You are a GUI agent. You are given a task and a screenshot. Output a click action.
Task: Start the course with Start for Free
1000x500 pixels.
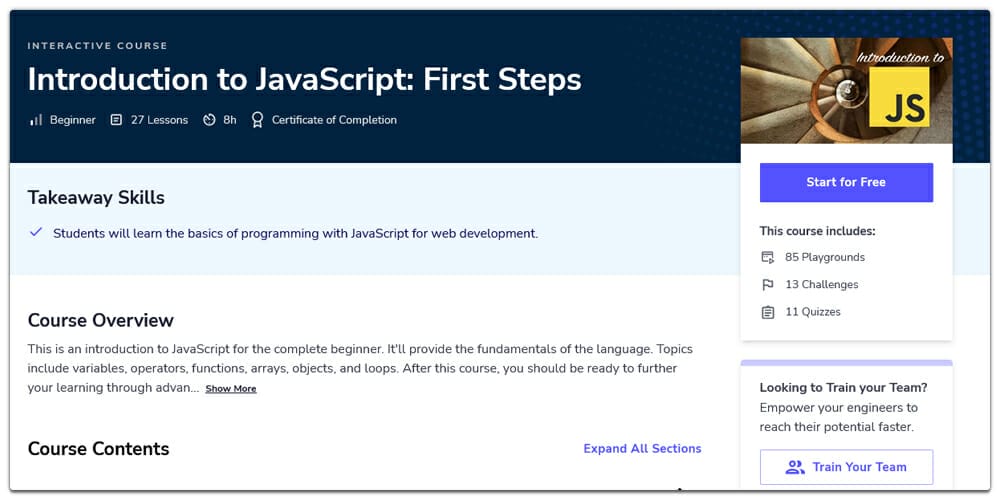(x=846, y=182)
